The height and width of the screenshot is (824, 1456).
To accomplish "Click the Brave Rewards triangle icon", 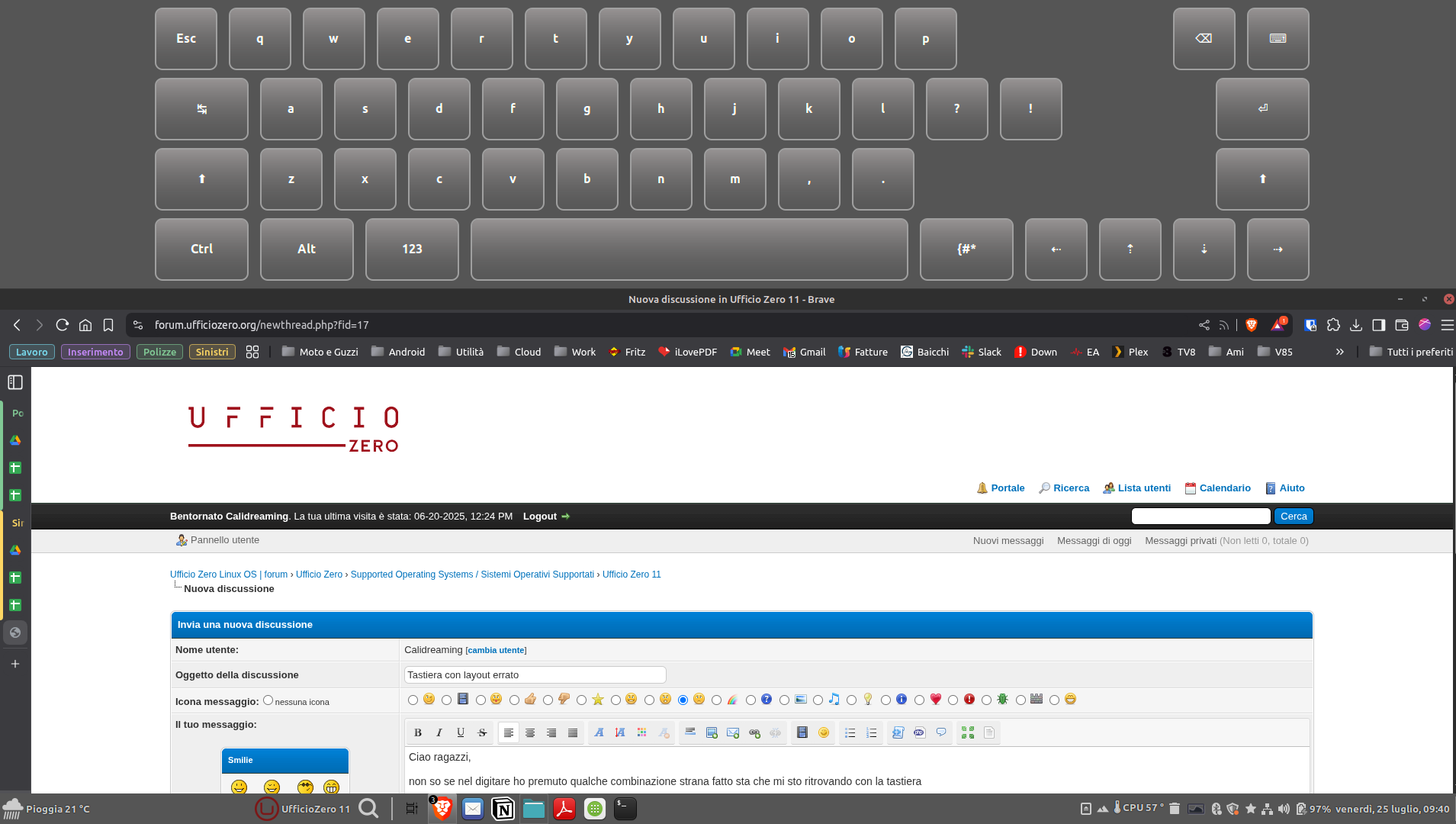I will coord(1278,325).
